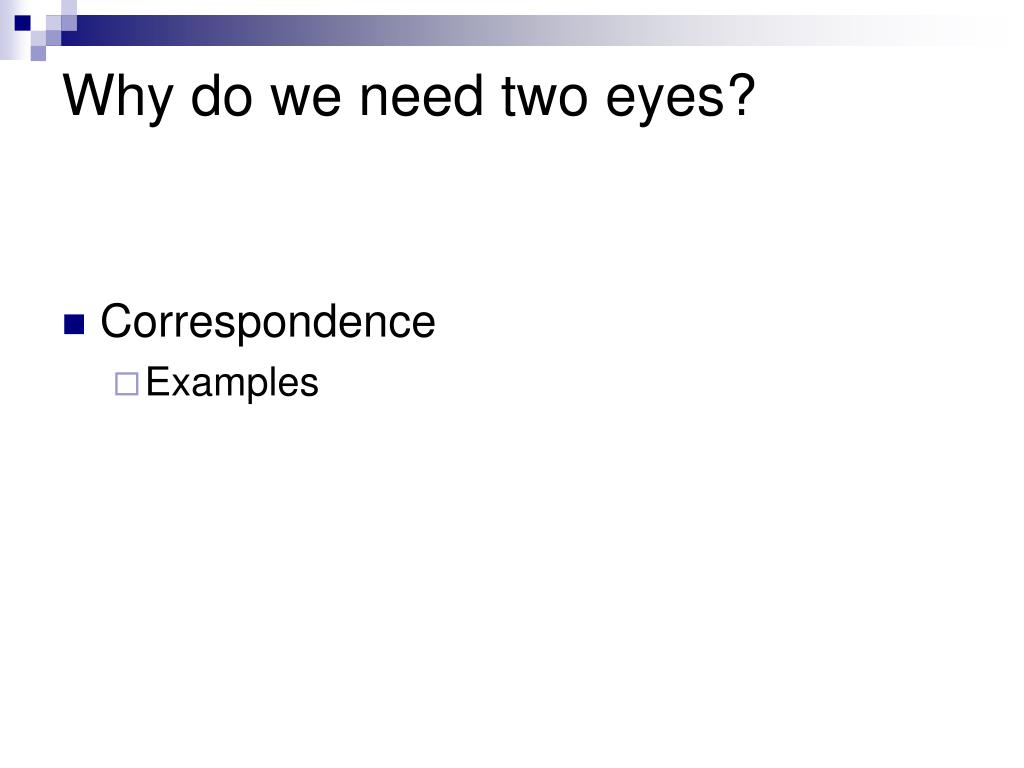Select the word "need" in the title
Image resolution: width=1024 pixels, height=768 pixels.
[x=422, y=95]
